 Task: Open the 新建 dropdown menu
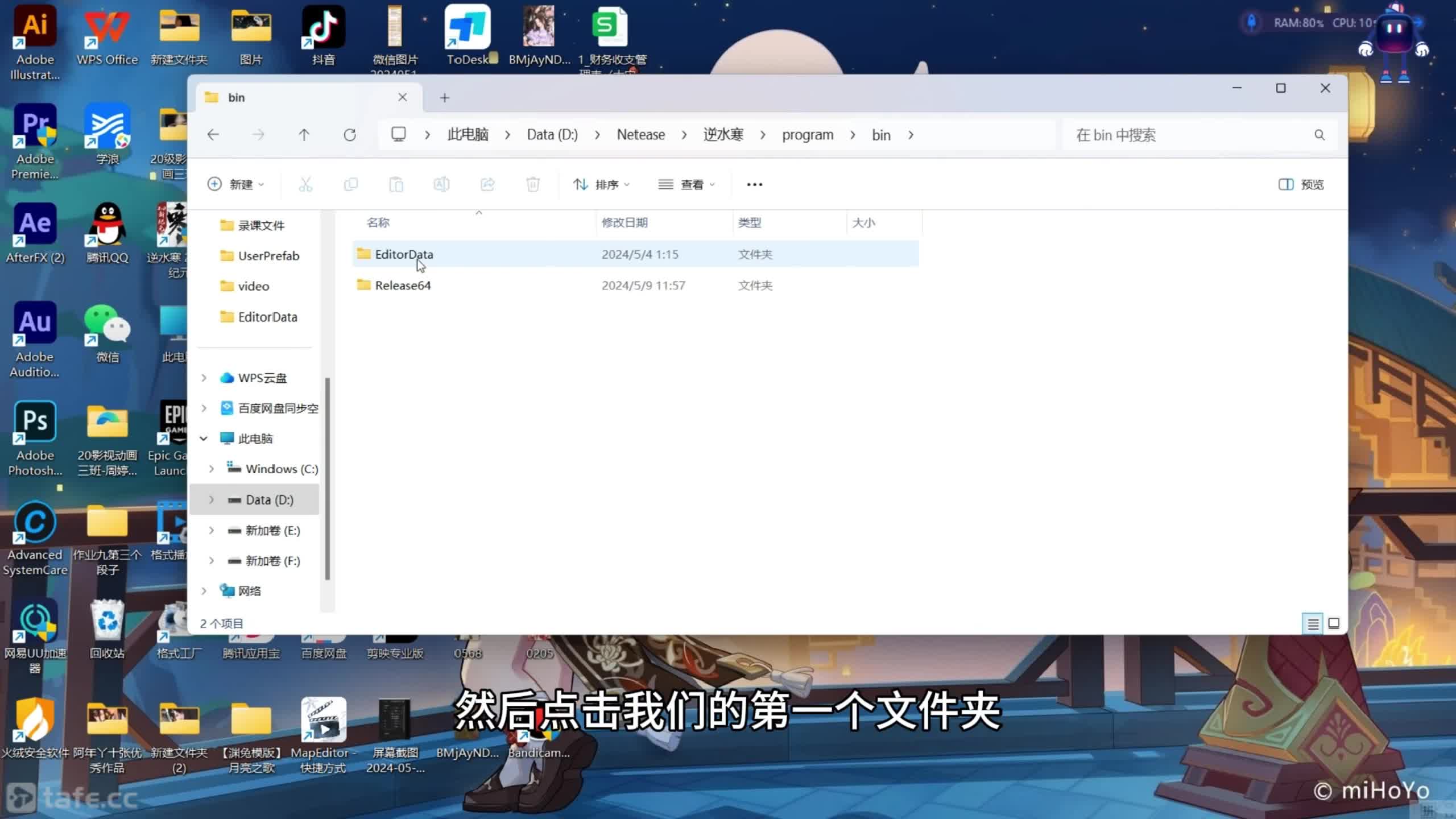235,184
